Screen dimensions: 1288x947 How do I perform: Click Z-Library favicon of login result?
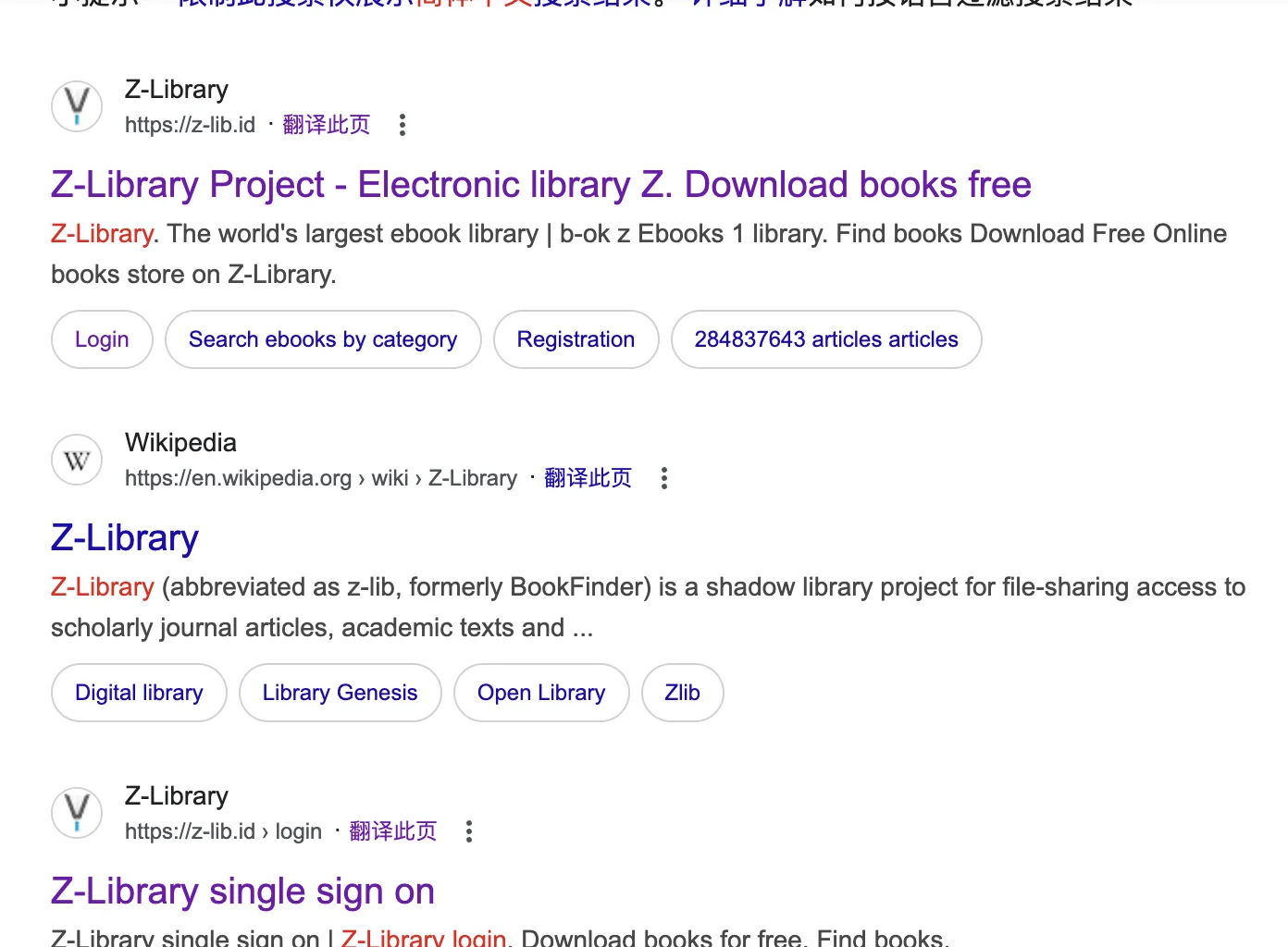pyautogui.click(x=77, y=813)
